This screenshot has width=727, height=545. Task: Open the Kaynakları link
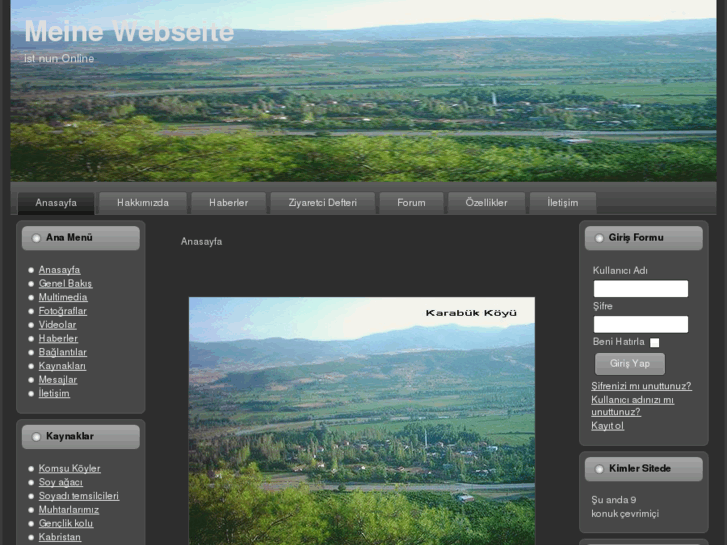(62, 366)
